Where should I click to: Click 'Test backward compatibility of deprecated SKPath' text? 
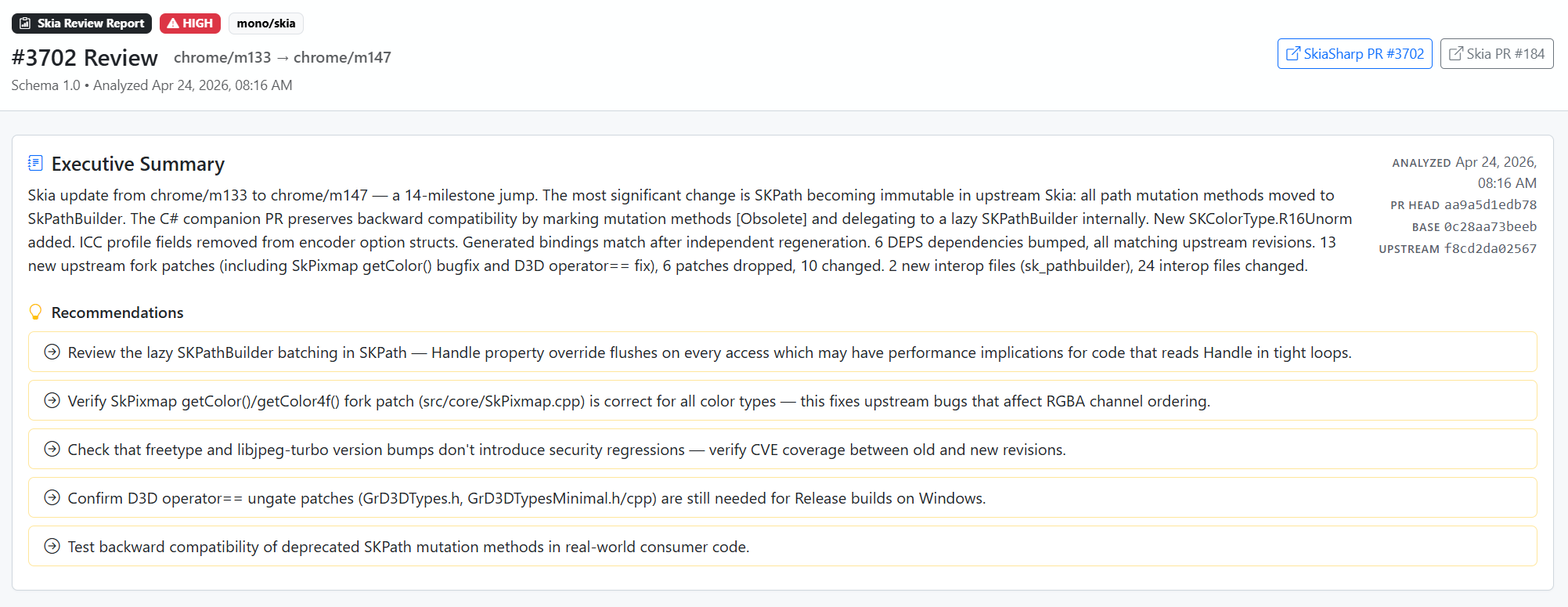coord(409,547)
